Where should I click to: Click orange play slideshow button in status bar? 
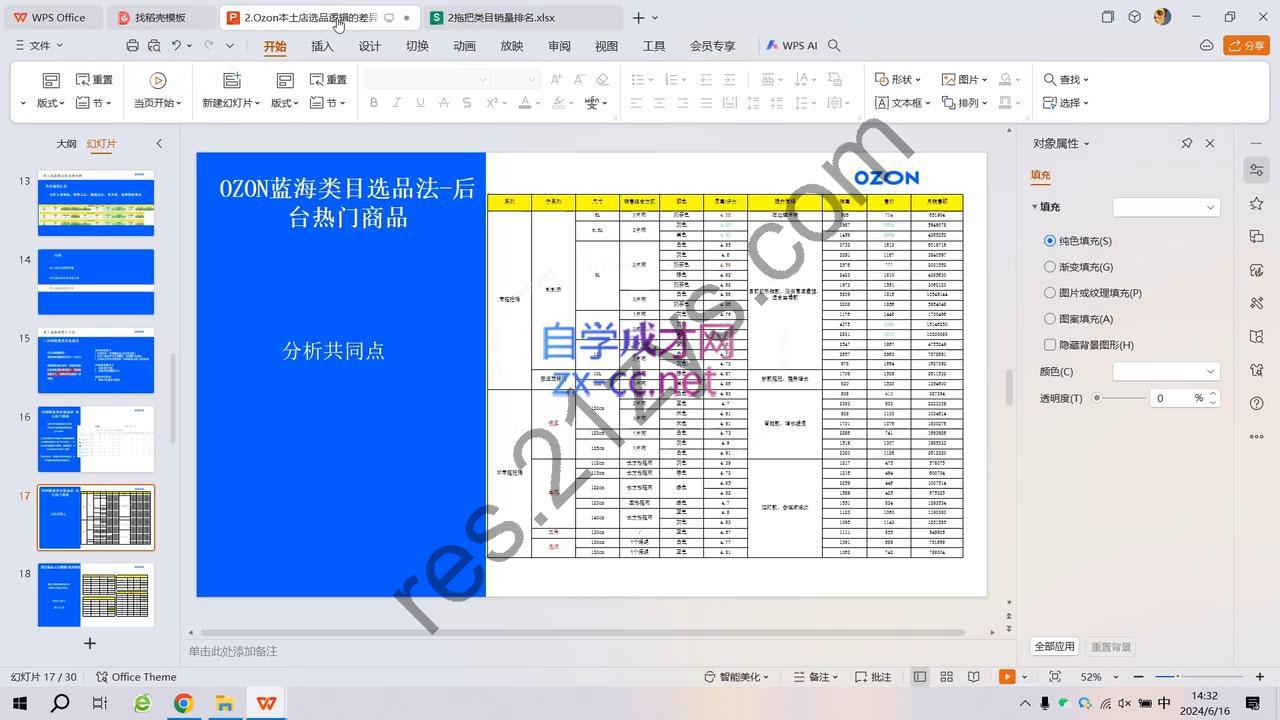[x=1007, y=677]
